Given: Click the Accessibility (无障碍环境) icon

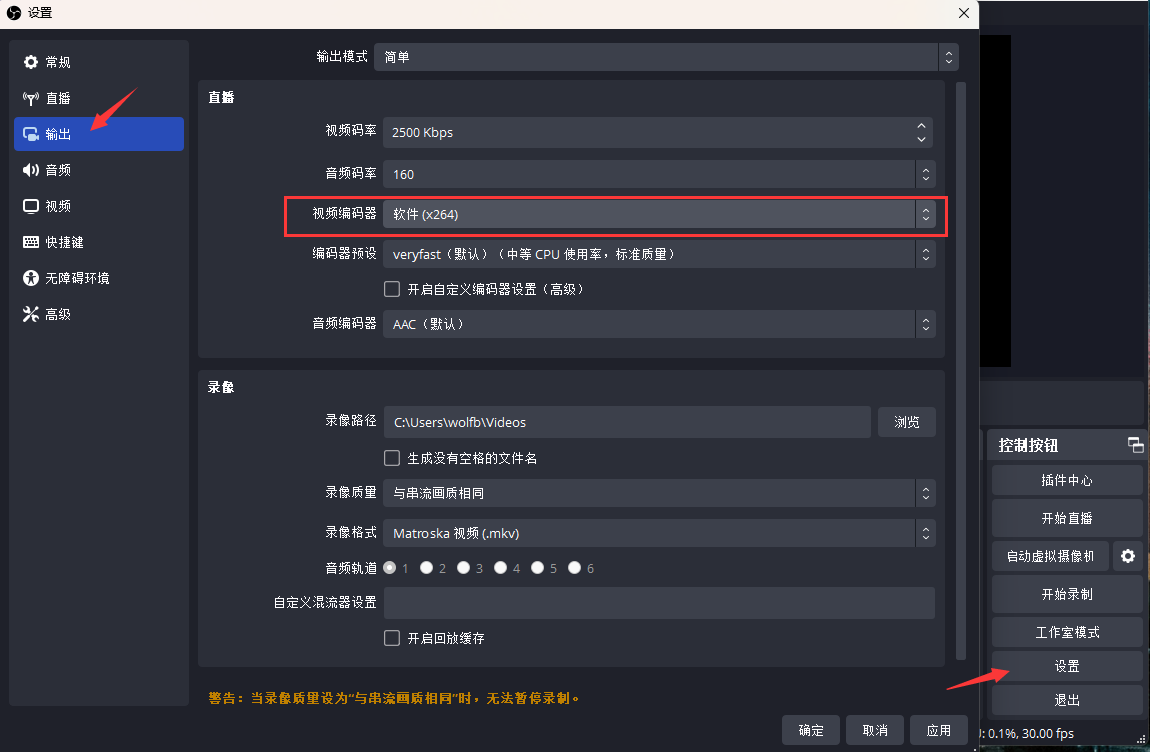Looking at the screenshot, I should pyautogui.click(x=31, y=278).
